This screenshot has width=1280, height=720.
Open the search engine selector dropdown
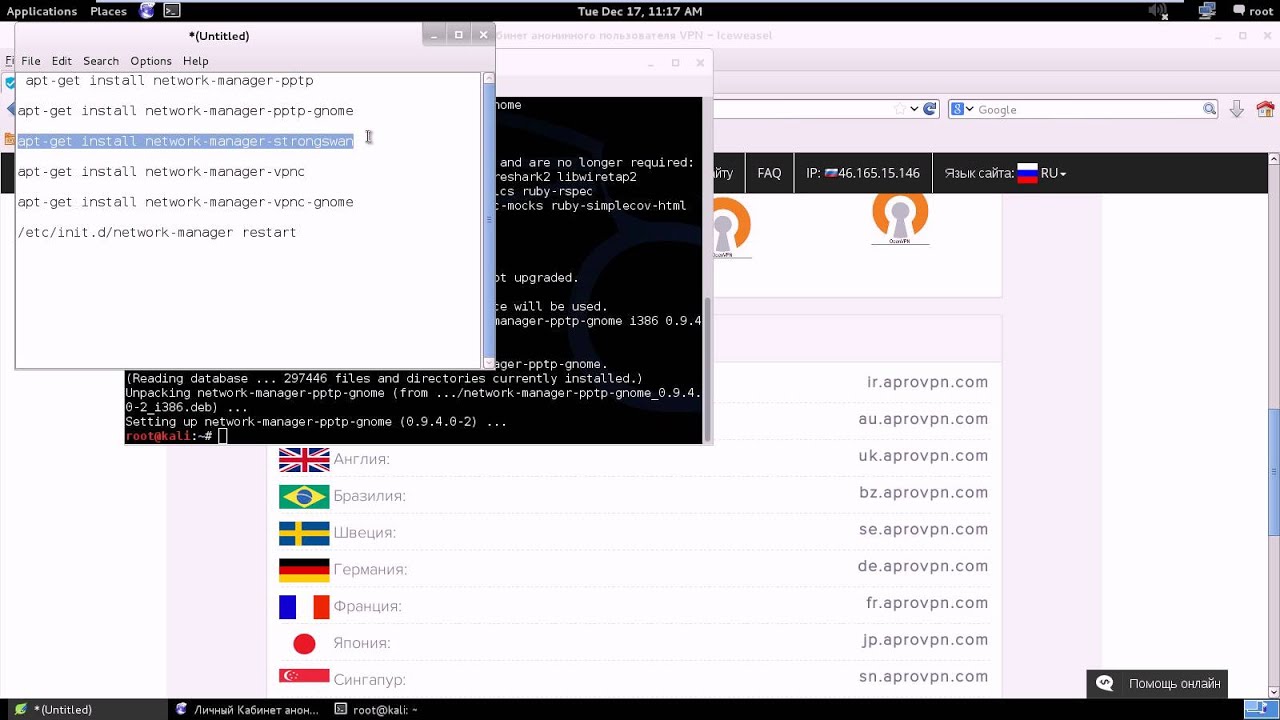click(x=962, y=109)
